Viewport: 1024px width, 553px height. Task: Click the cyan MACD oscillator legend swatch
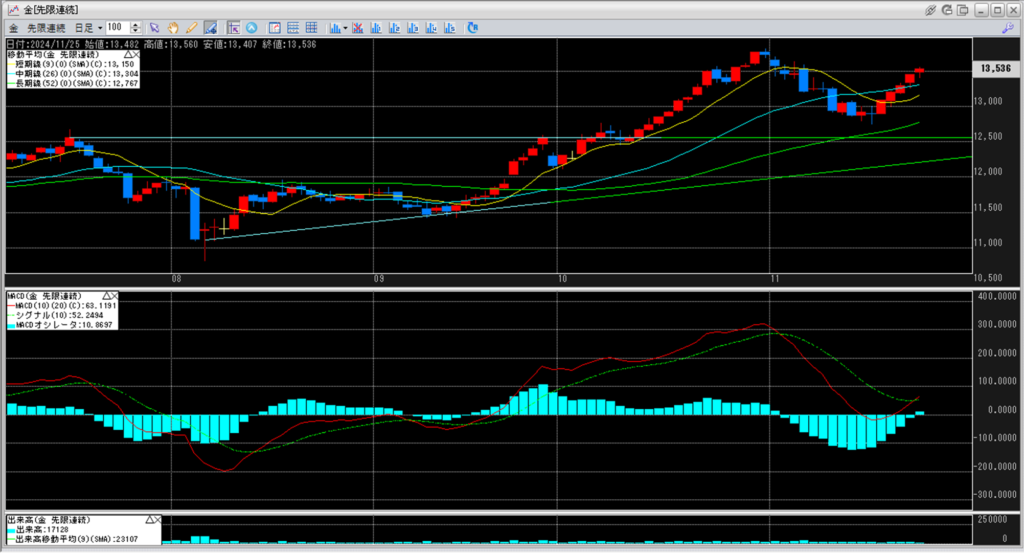(x=10, y=325)
